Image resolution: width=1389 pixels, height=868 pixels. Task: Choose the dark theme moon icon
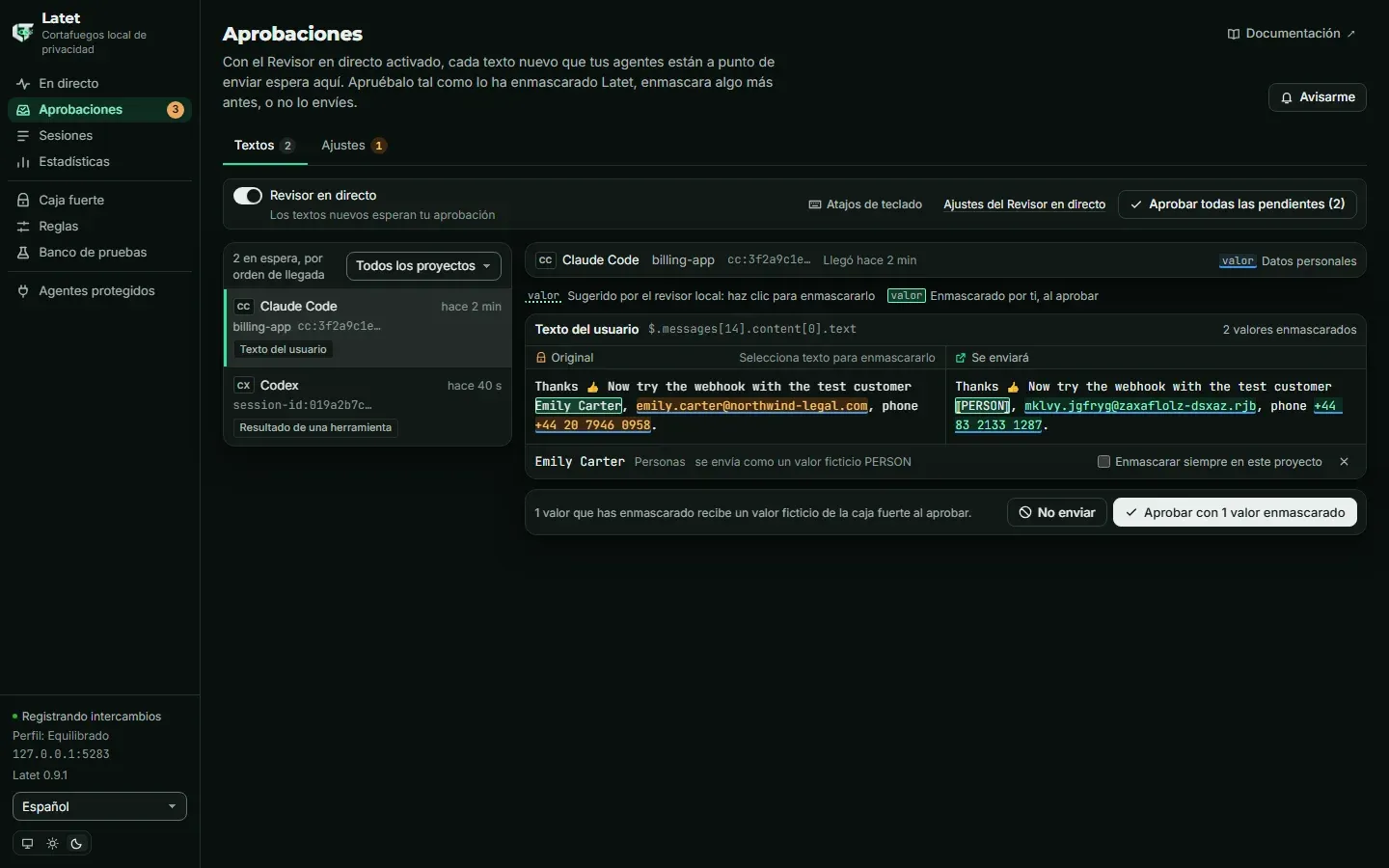tap(77, 844)
